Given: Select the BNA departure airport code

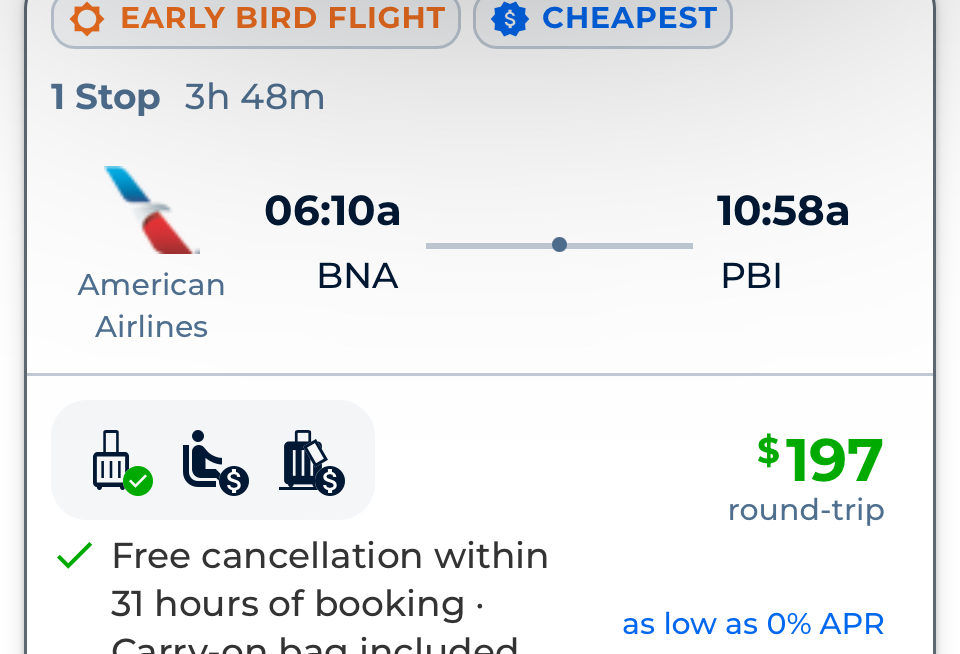Looking at the screenshot, I should (x=358, y=276).
